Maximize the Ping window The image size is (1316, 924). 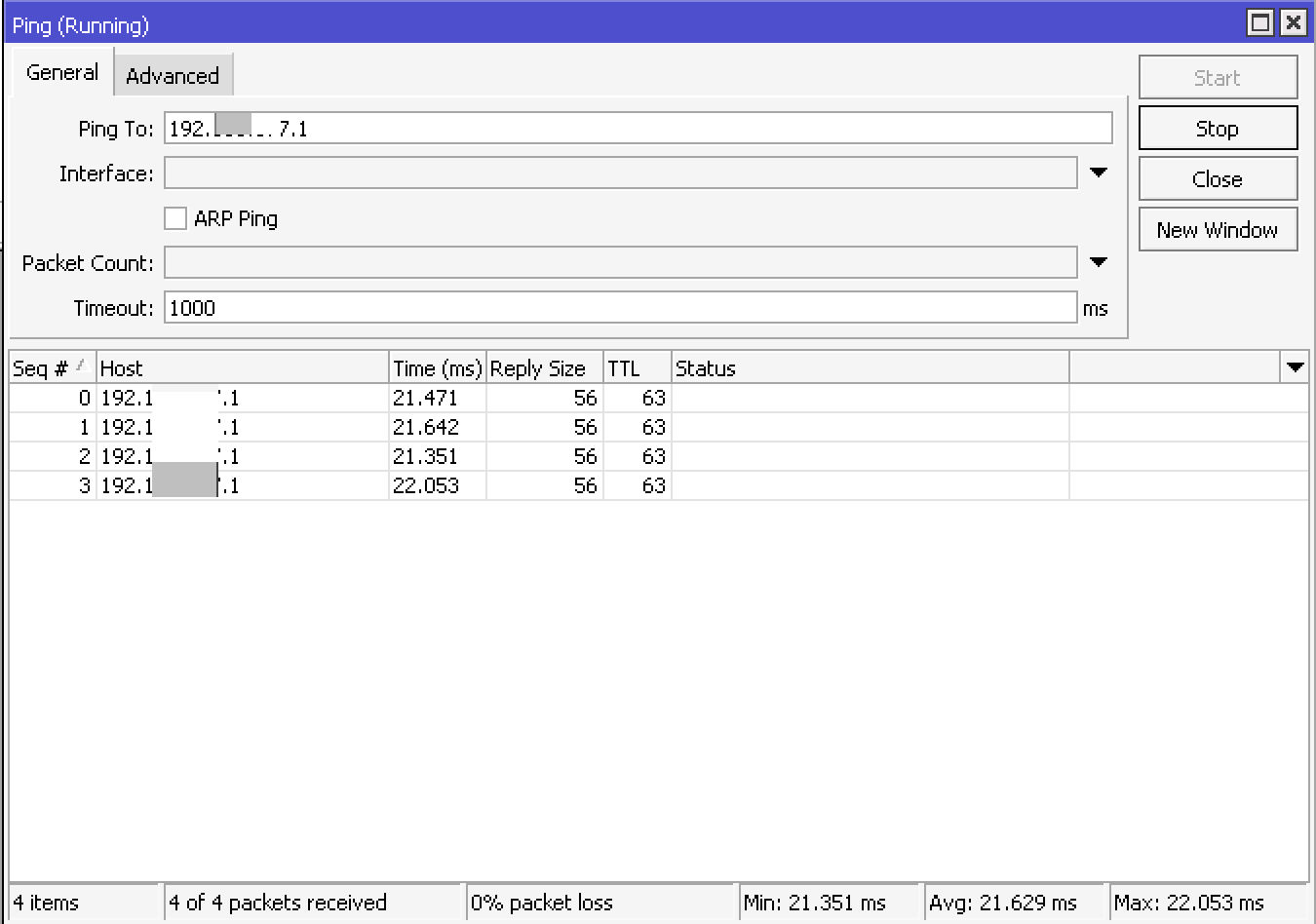(x=1260, y=22)
